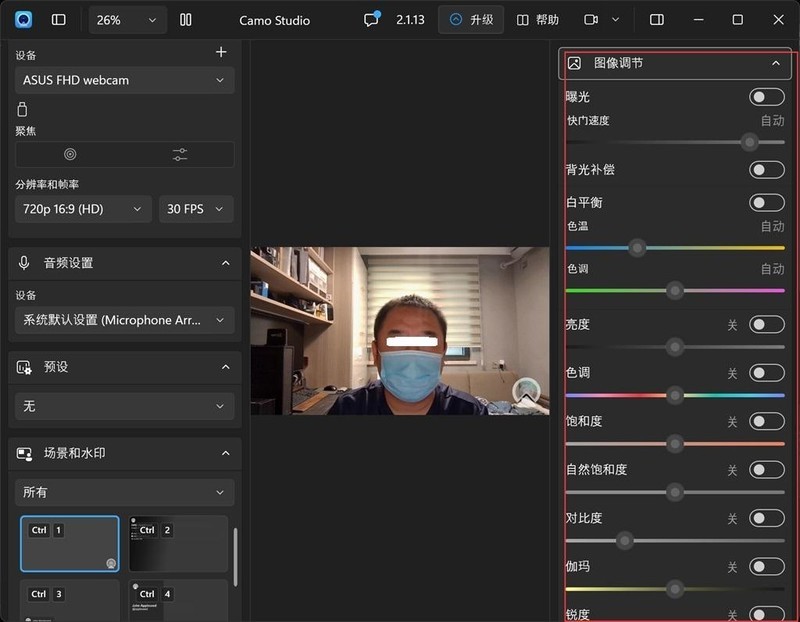Enable the 白平衡 white balance toggle
Screen dimensions: 800x622
coord(766,202)
